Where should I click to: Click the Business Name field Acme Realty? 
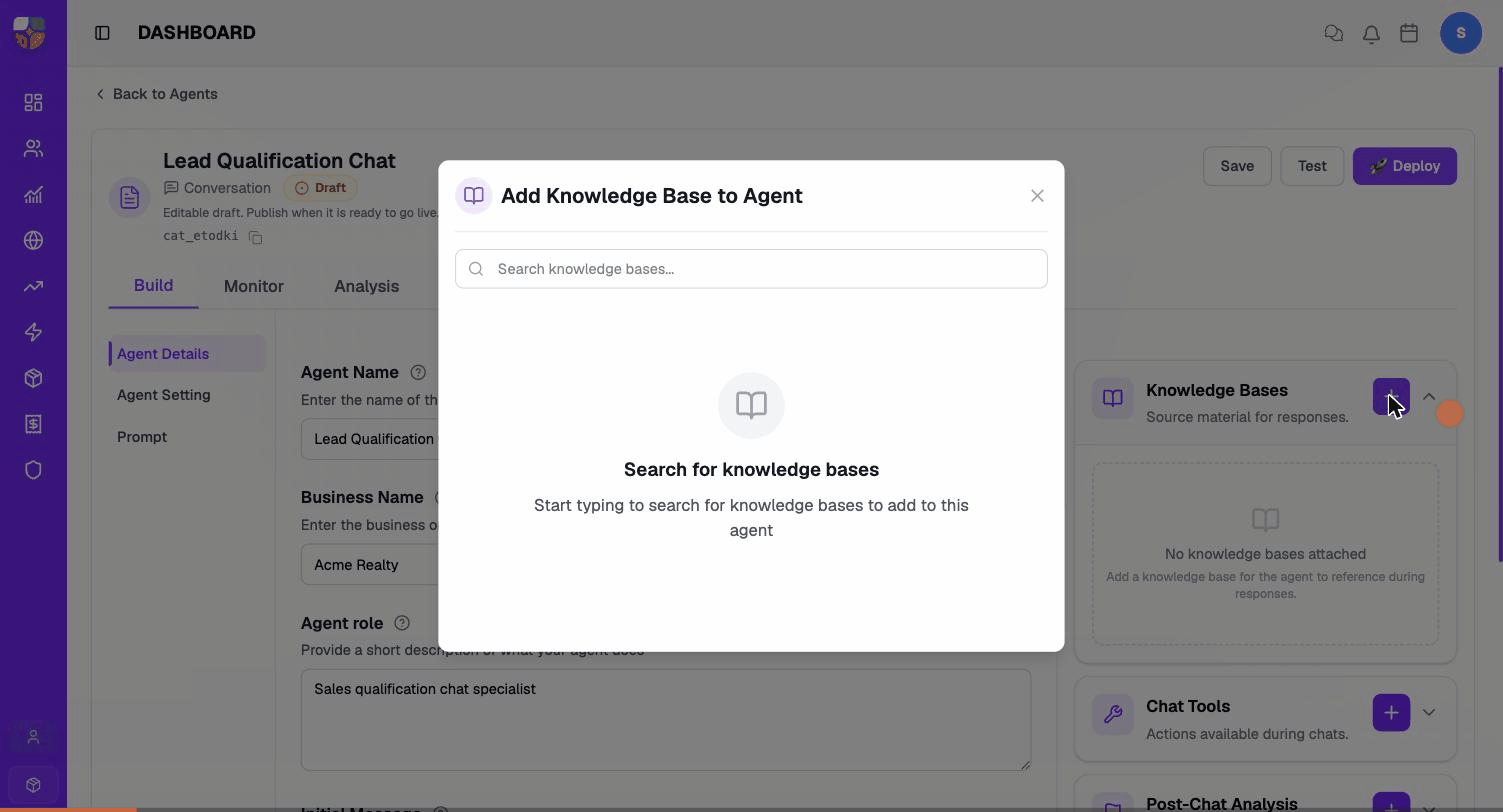(x=370, y=565)
